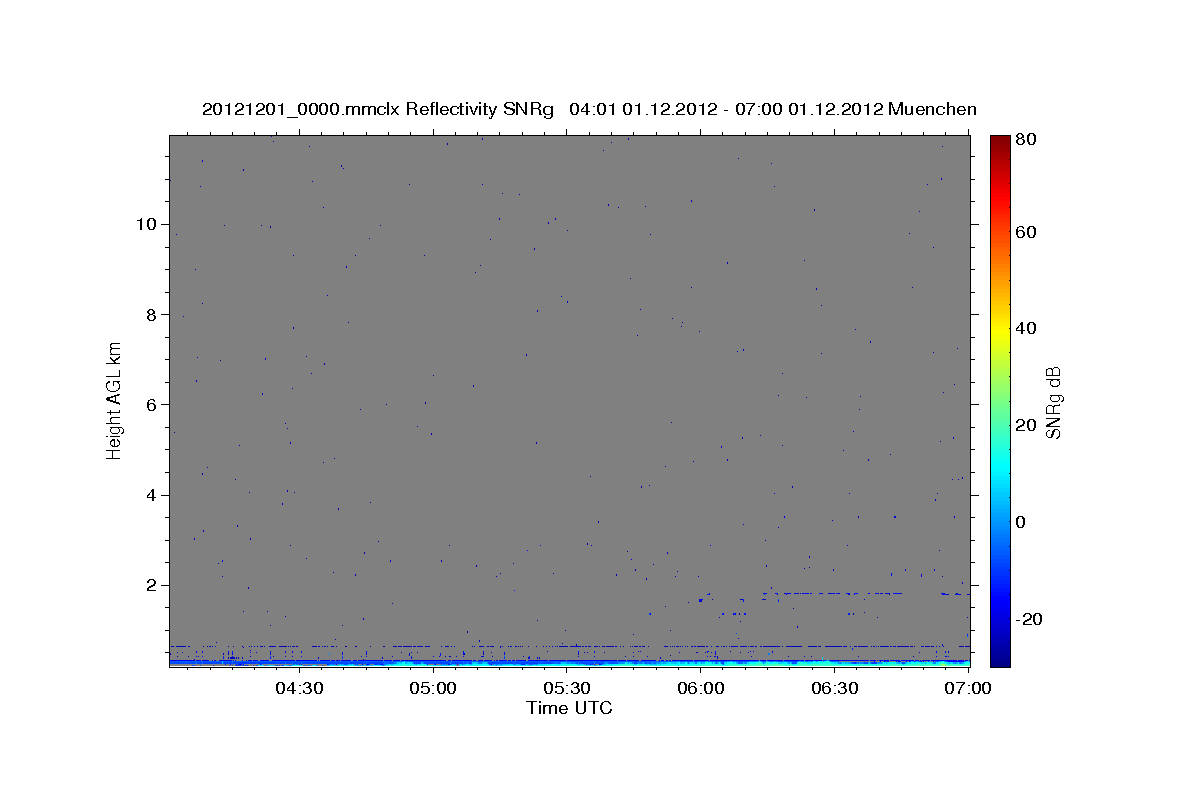
Task: Click the height tick label 8
Action: click(x=152, y=314)
